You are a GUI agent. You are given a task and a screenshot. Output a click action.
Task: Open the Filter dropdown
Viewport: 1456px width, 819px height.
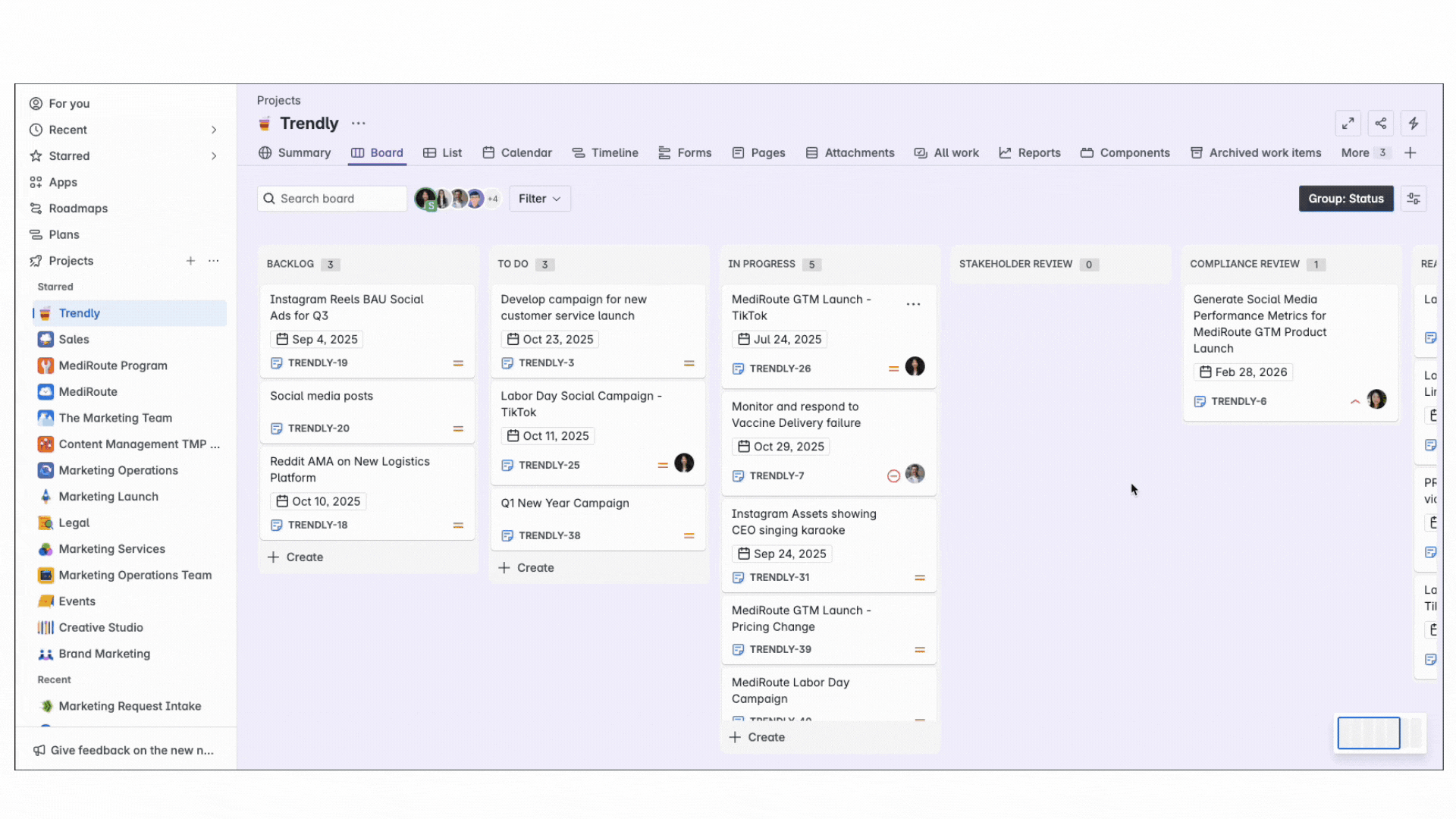click(x=540, y=199)
